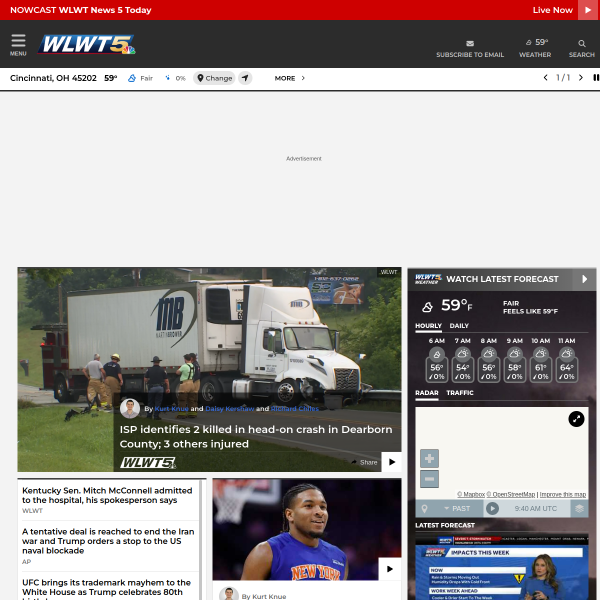The image size is (600, 600).
Task: Open author Daisy Kershaw link
Action: coord(230,409)
